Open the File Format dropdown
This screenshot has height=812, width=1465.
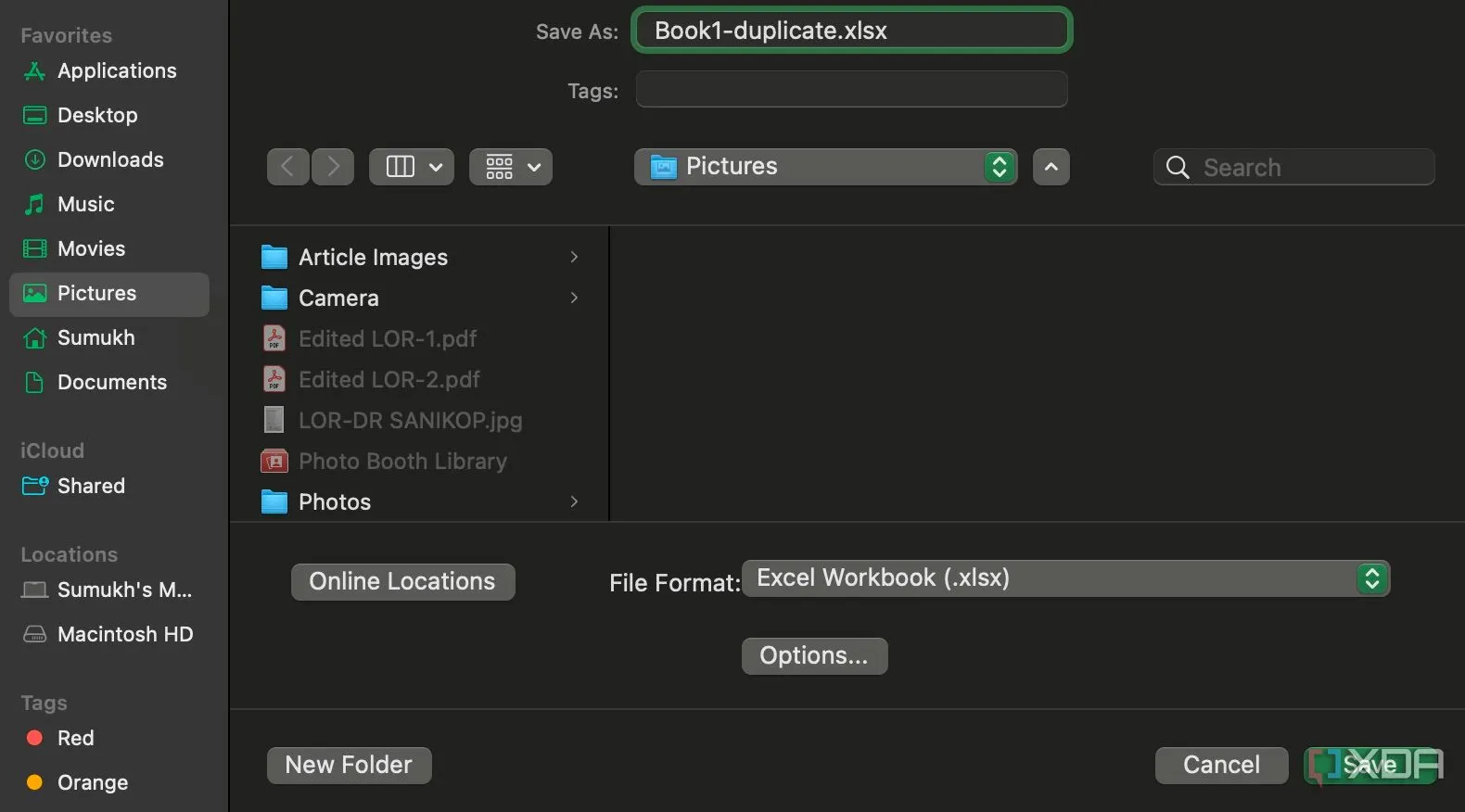(x=1065, y=578)
